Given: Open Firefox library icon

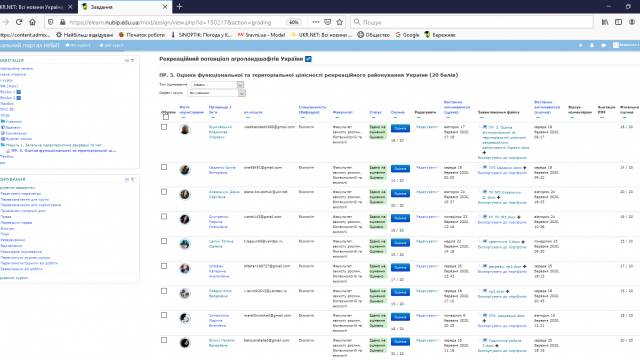Looking at the screenshot, I should click(x=605, y=22).
